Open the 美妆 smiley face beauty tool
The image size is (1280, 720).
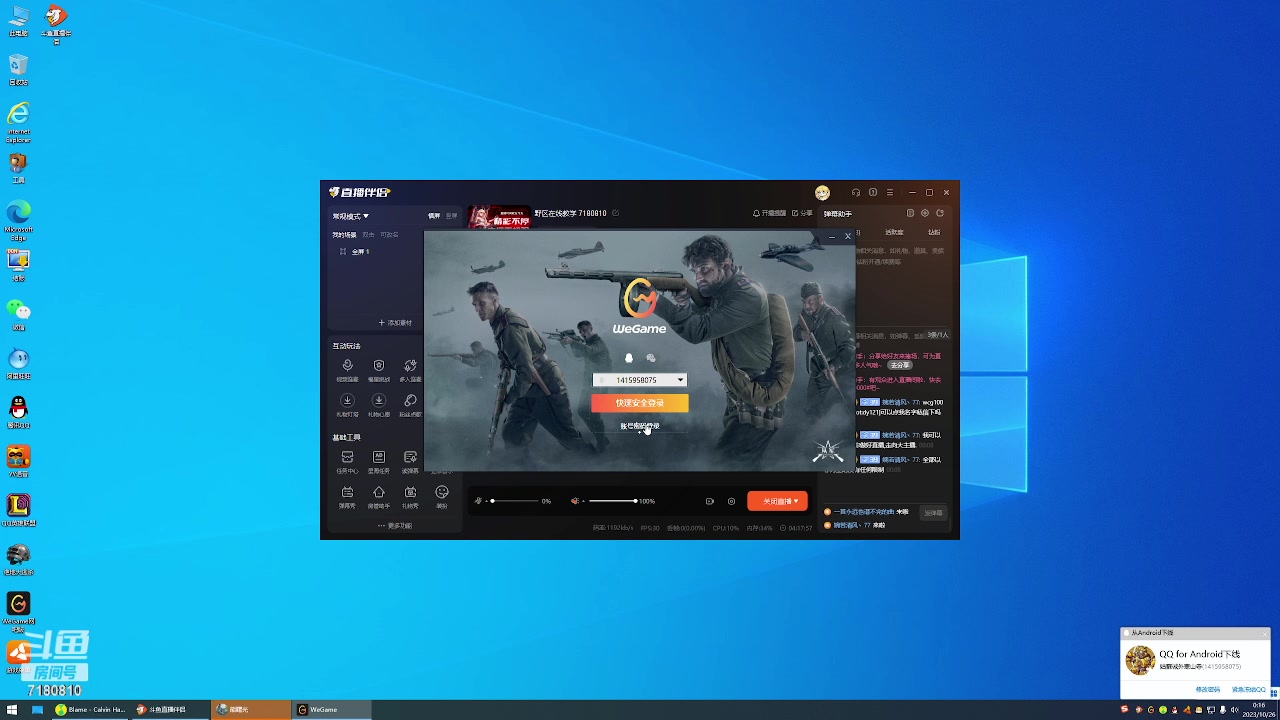pyautogui.click(x=442, y=496)
